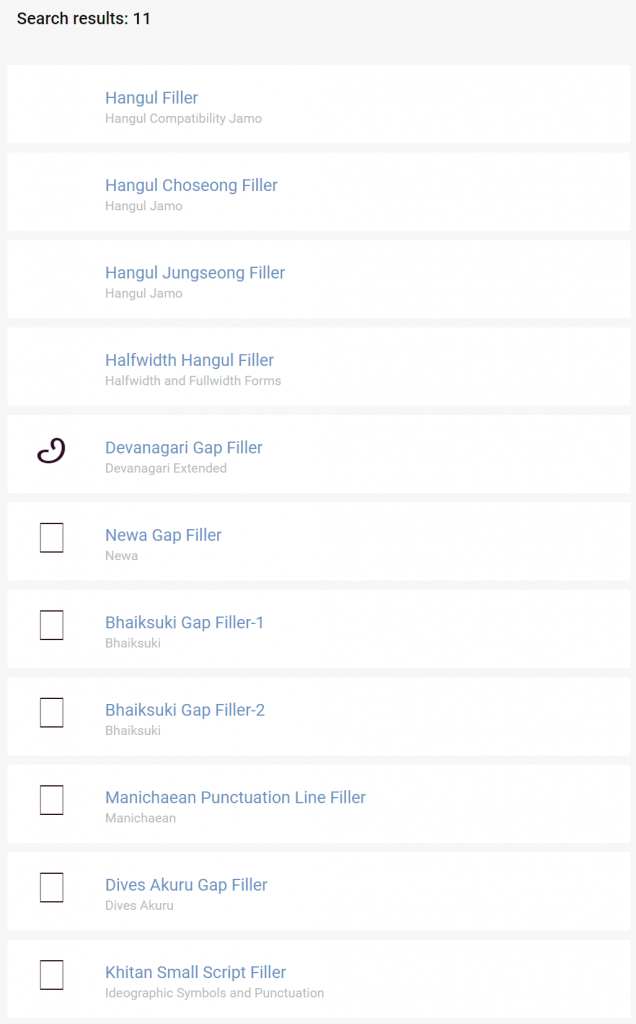Screen dimensions: 636x1024
Task: Open the Bhaiksuki Gap Filler-1 link
Action: [184, 623]
